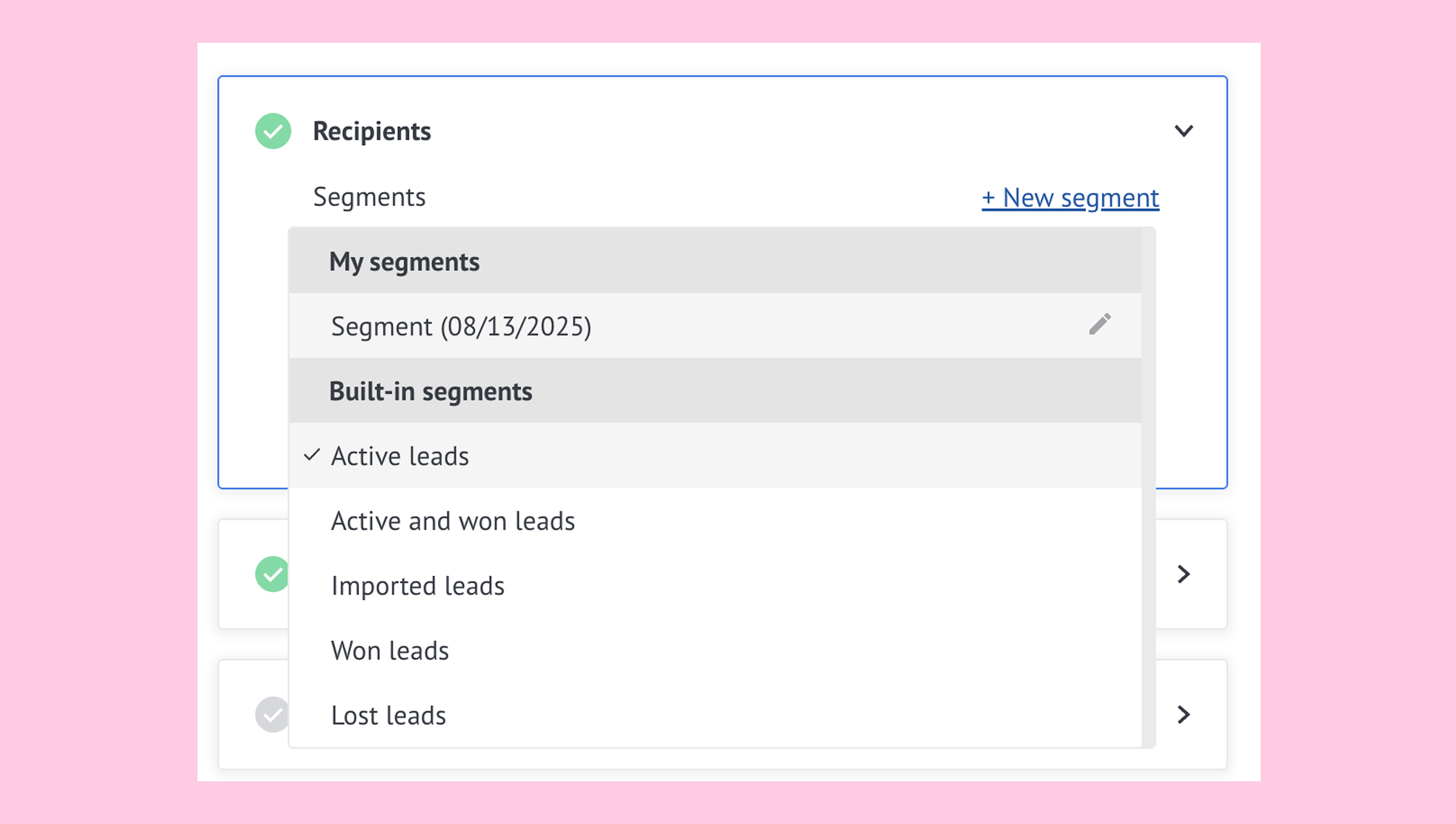Click the green check icon of second section
The image size is (1456, 824).
(x=272, y=574)
